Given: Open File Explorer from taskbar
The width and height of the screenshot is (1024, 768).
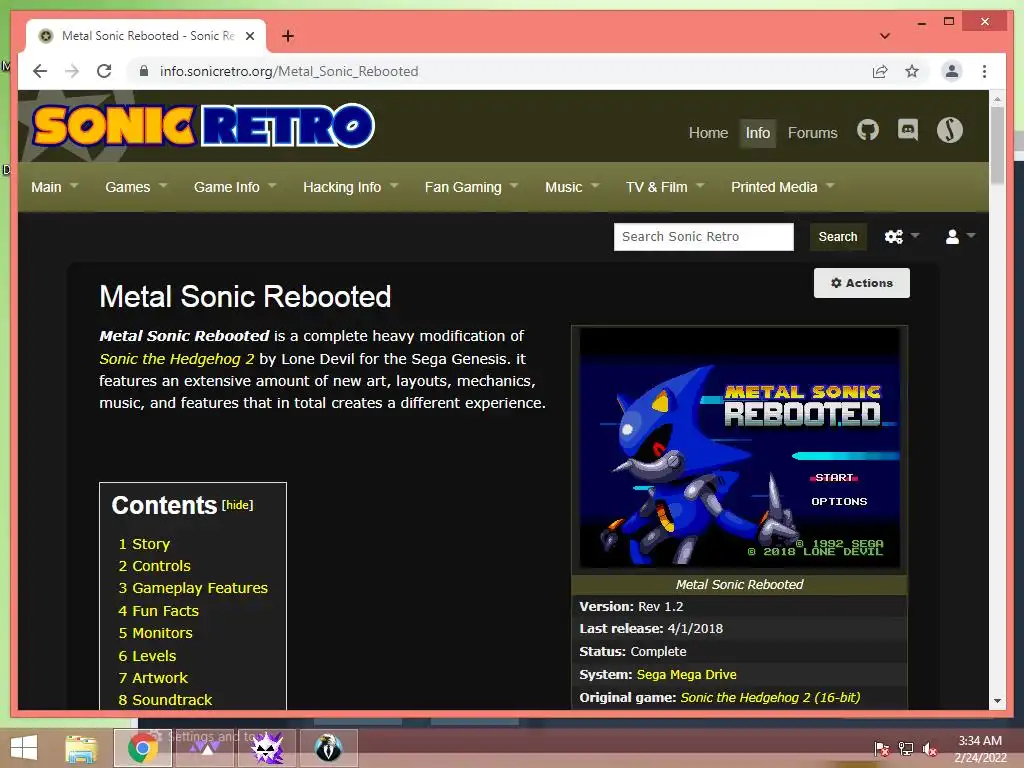Looking at the screenshot, I should coord(81,748).
